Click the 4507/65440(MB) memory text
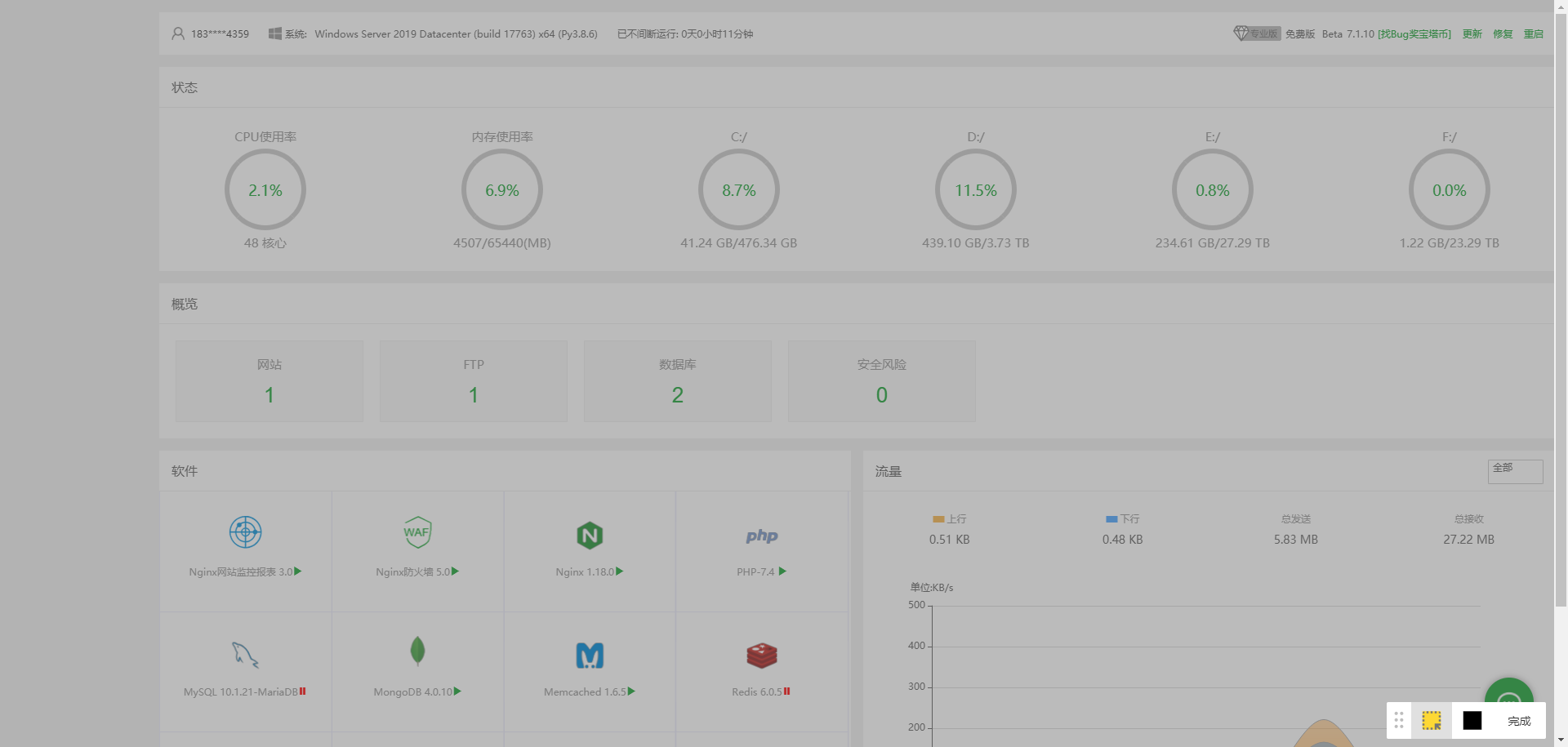The height and width of the screenshot is (747, 1568). pos(502,243)
